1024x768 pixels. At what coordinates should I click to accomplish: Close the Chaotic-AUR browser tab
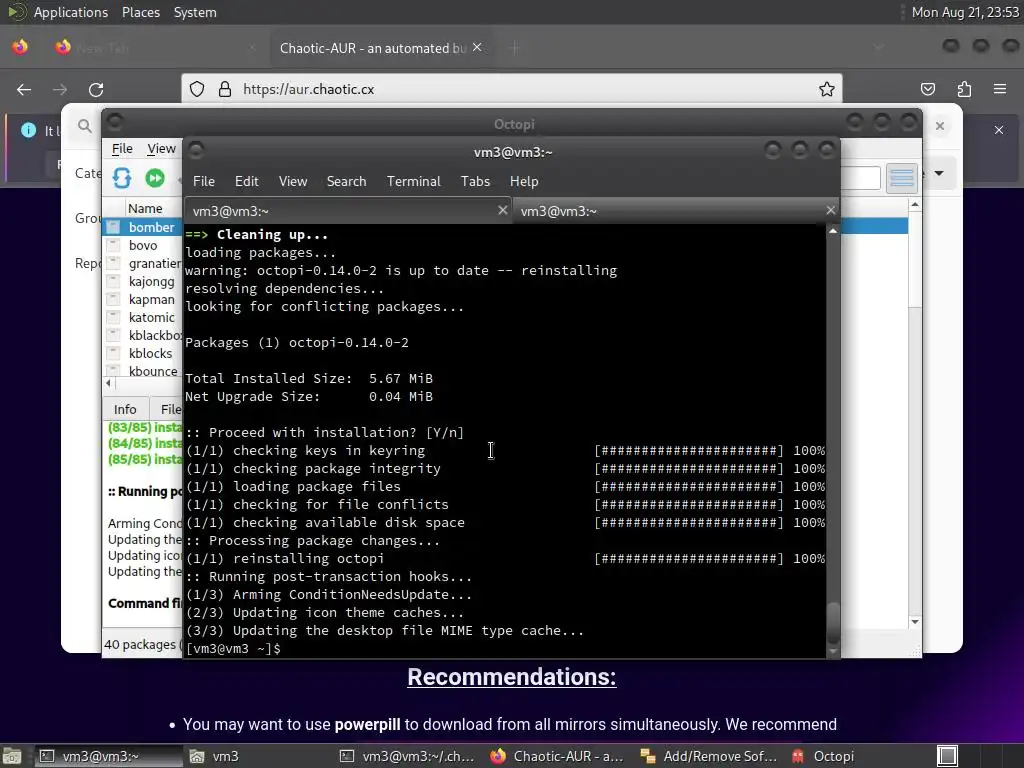pyautogui.click(x=477, y=48)
